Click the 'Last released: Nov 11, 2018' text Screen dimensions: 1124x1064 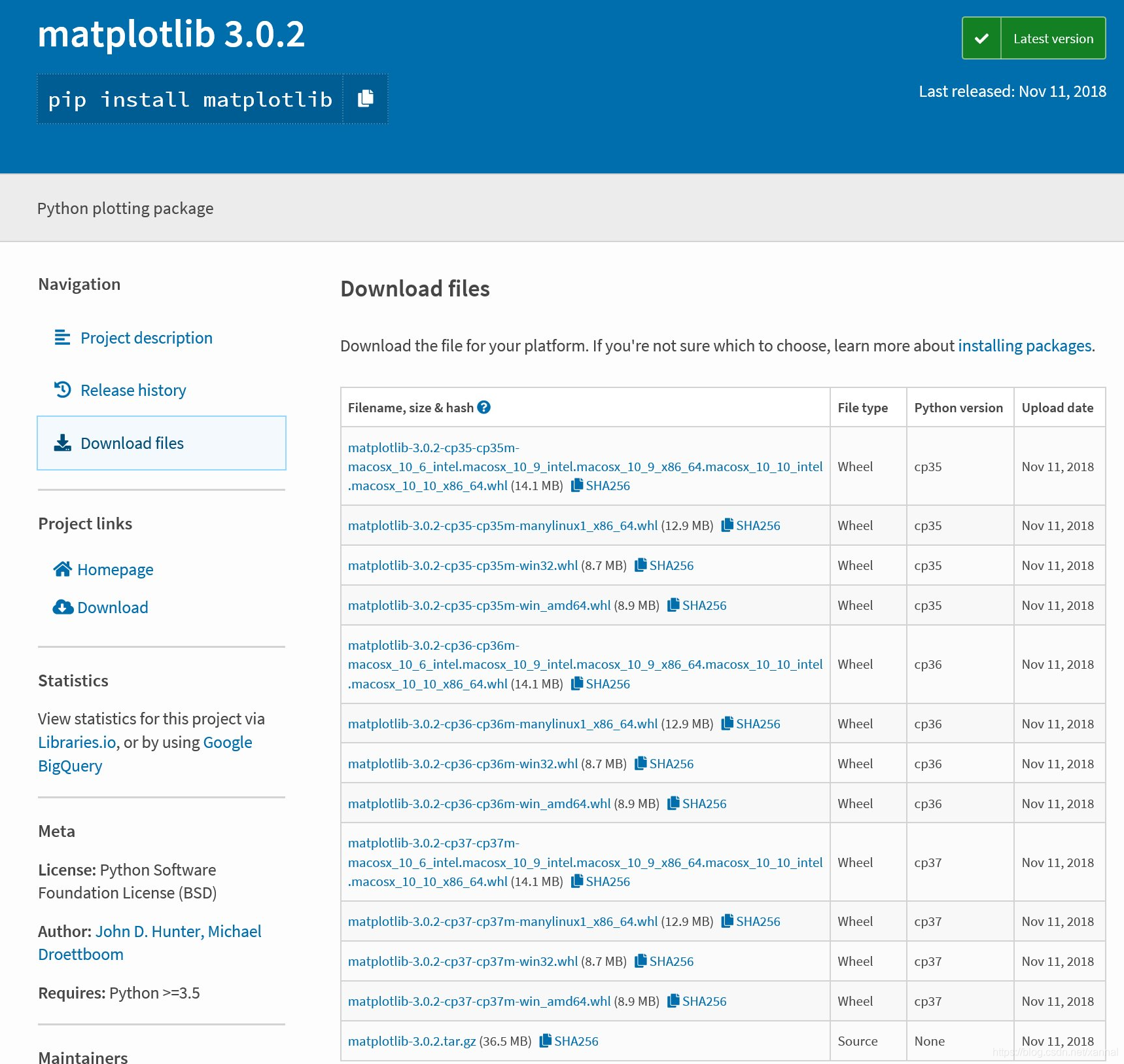pyautogui.click(x=1012, y=91)
